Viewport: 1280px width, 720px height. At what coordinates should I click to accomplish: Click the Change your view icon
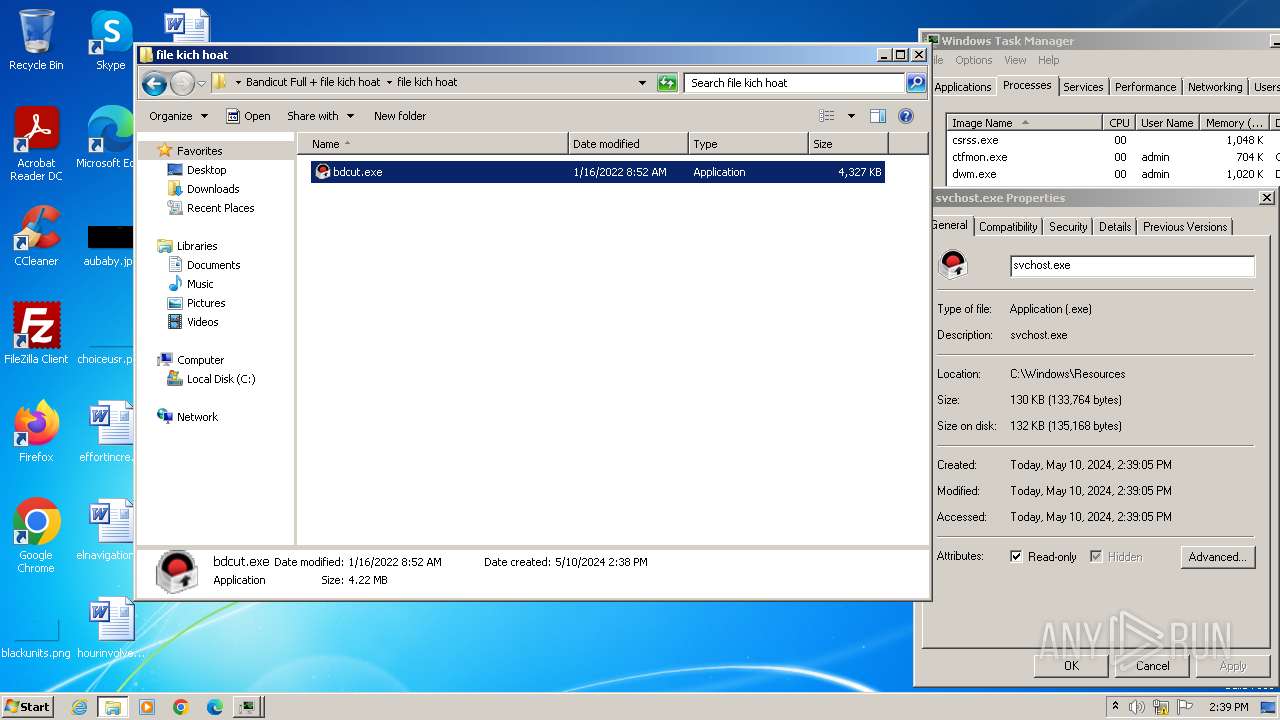coord(827,116)
